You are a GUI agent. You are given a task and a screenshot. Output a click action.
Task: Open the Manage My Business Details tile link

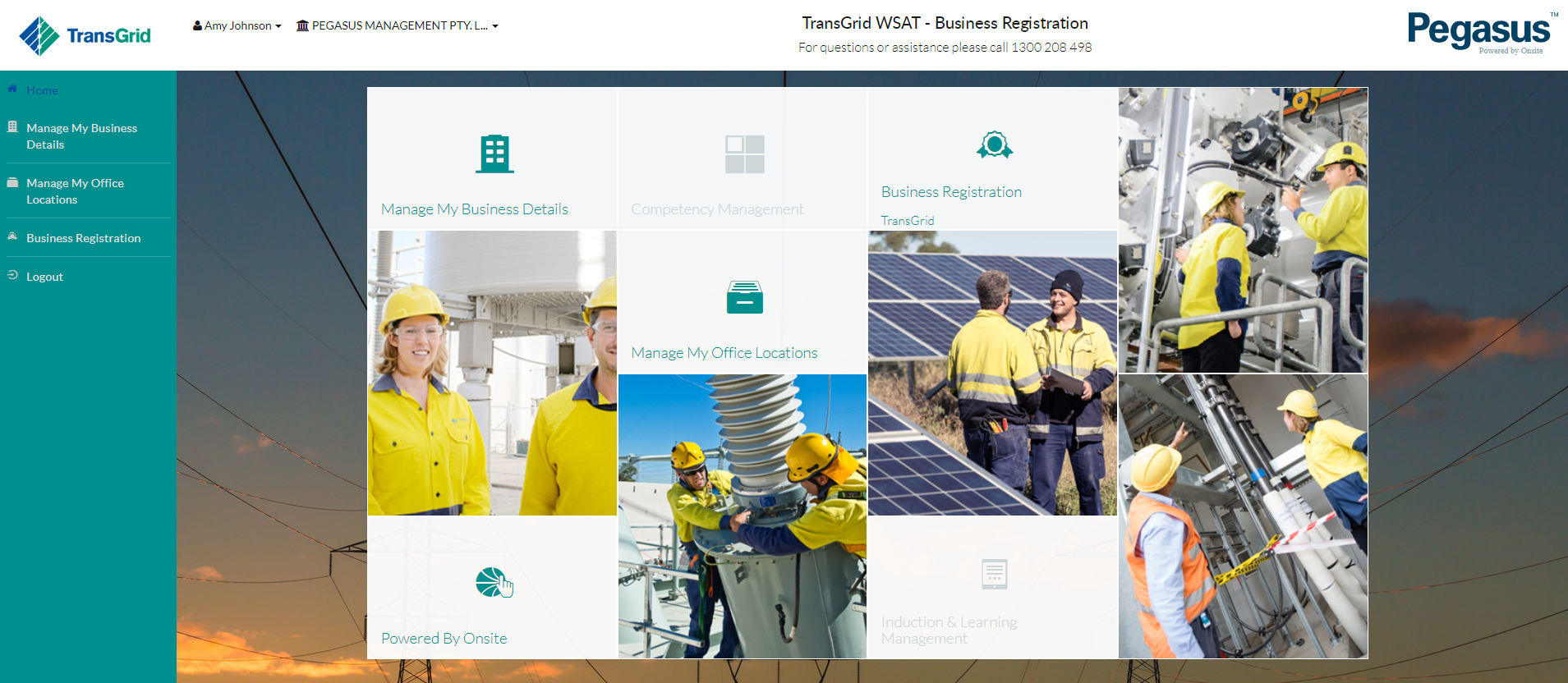tap(475, 209)
